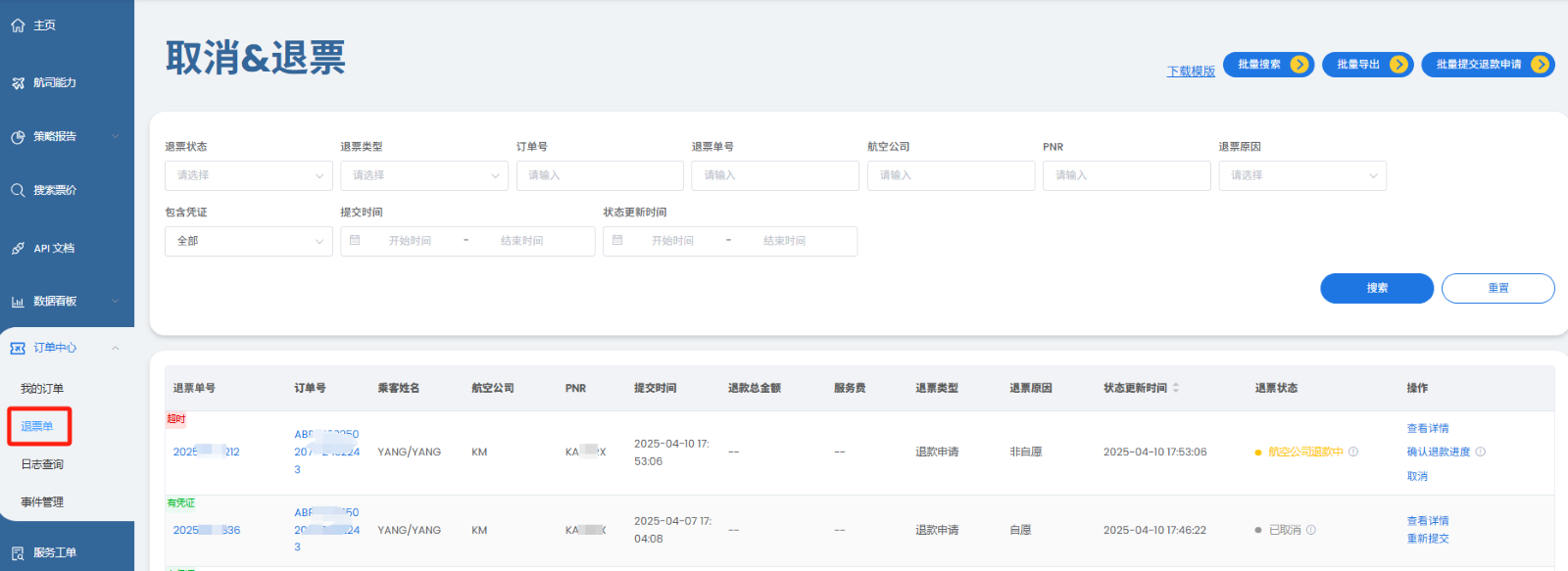Click the 搜索票价 magnifier icon
1568x571 pixels.
tap(18, 190)
